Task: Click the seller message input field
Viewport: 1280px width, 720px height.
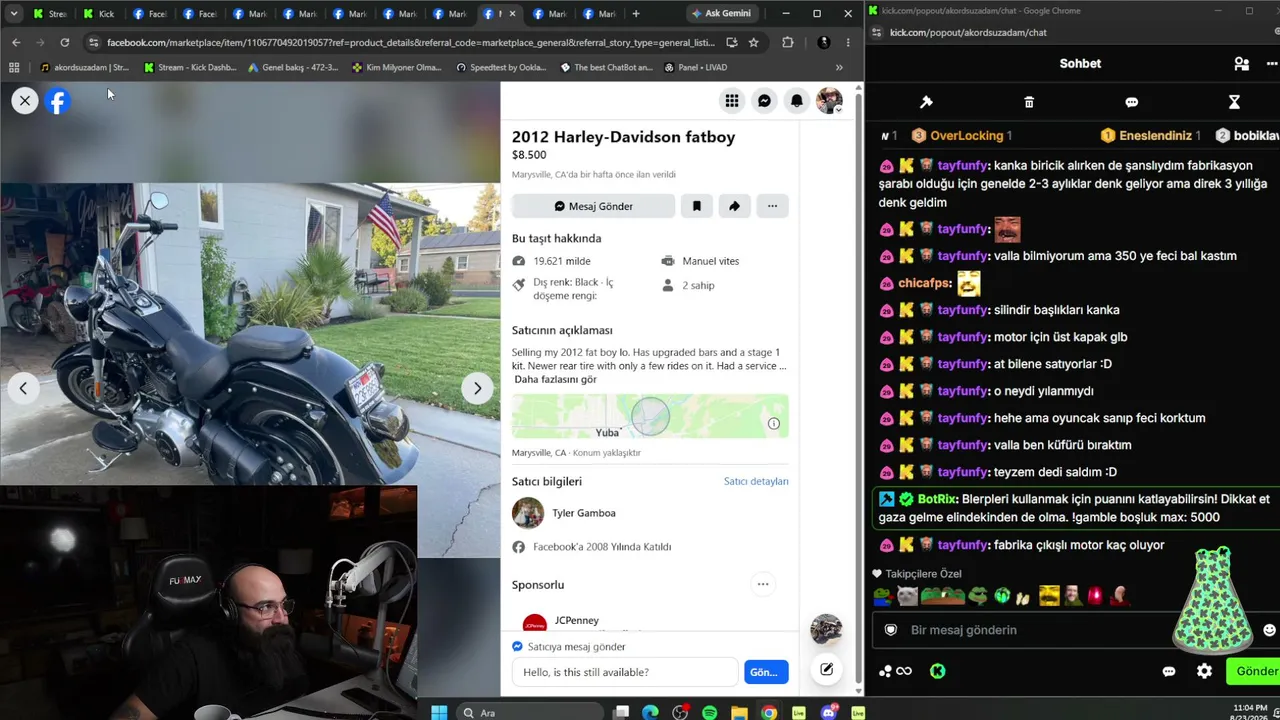Action: [x=625, y=672]
